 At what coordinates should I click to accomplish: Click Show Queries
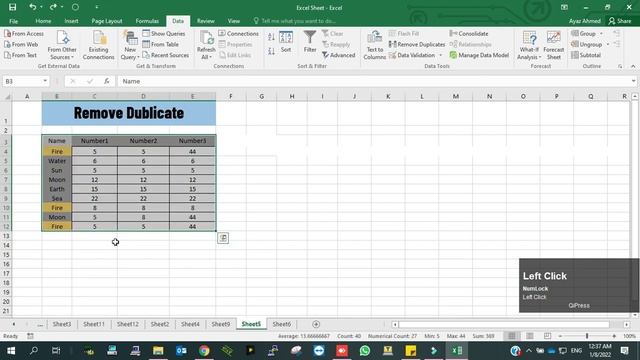point(164,33)
